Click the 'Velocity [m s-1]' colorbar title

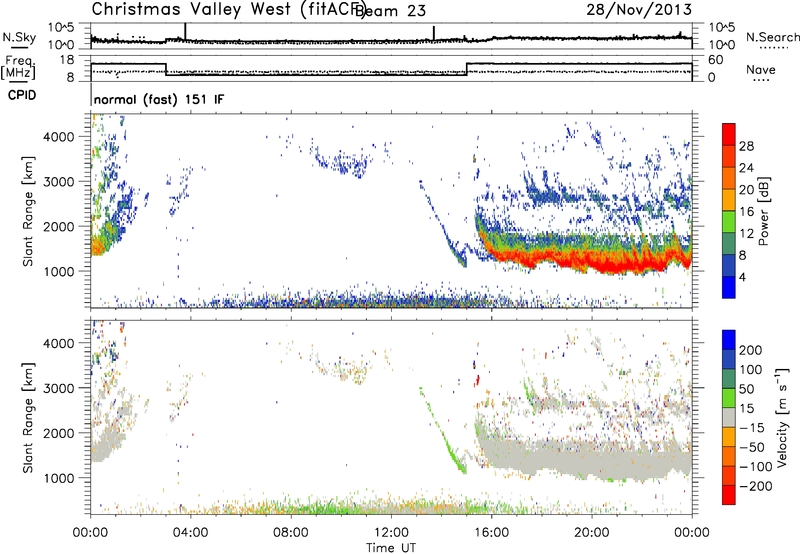[782, 418]
